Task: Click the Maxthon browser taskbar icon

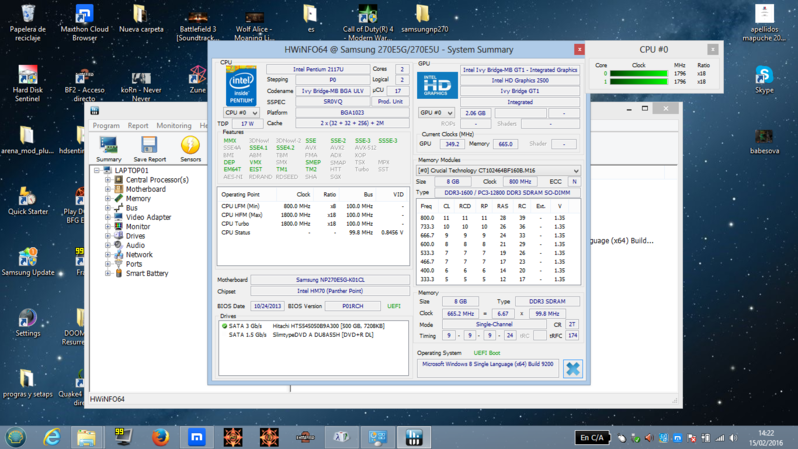Action: click(196, 437)
